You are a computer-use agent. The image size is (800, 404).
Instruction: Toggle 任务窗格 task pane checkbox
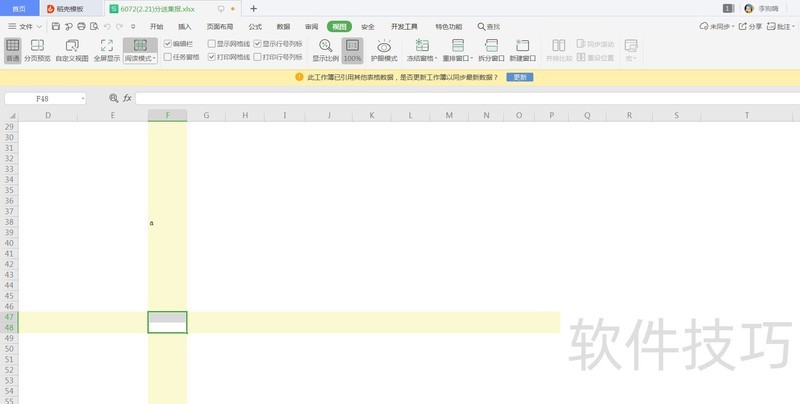(168, 58)
